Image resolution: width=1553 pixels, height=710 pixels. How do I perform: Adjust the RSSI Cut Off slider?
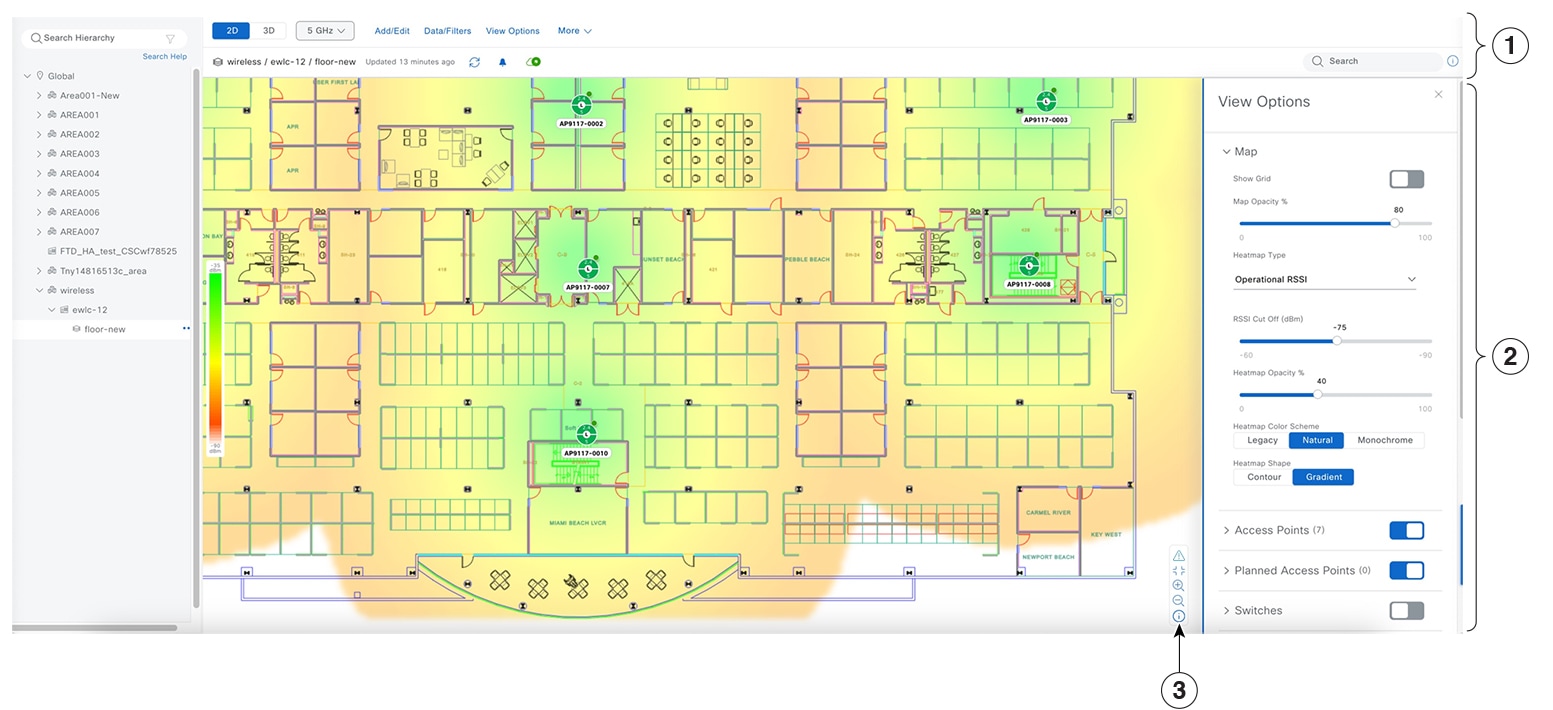[x=1335, y=340]
